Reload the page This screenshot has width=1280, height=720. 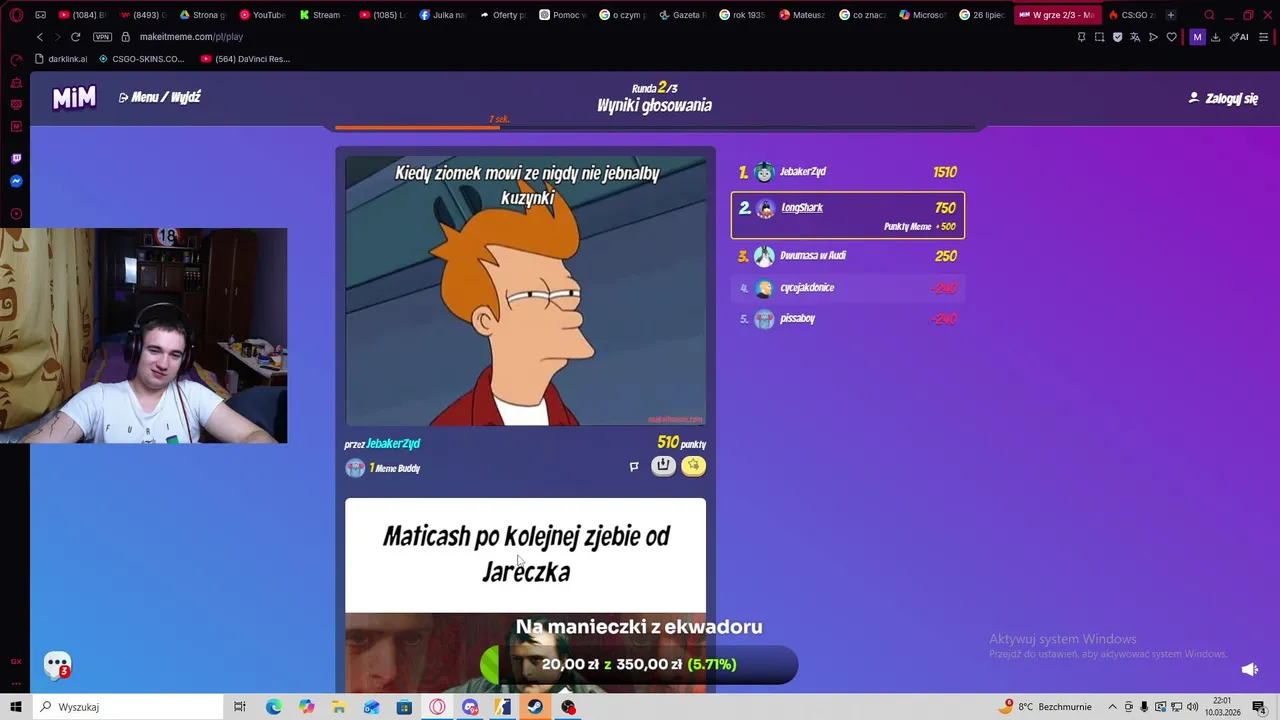75,37
